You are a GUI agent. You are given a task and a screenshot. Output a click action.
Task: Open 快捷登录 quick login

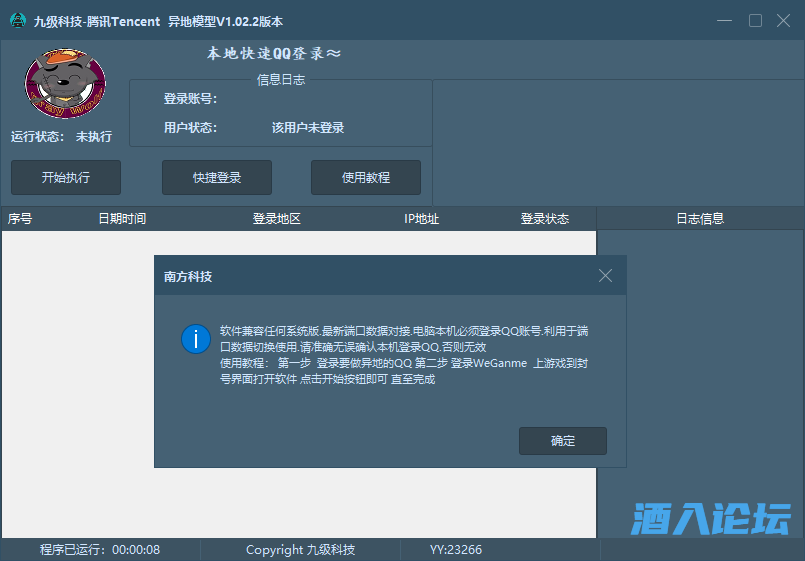[x=217, y=178]
